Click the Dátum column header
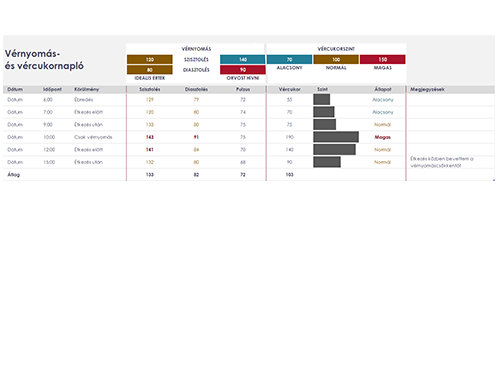Screen dimensions: 498x382 click(x=15, y=89)
